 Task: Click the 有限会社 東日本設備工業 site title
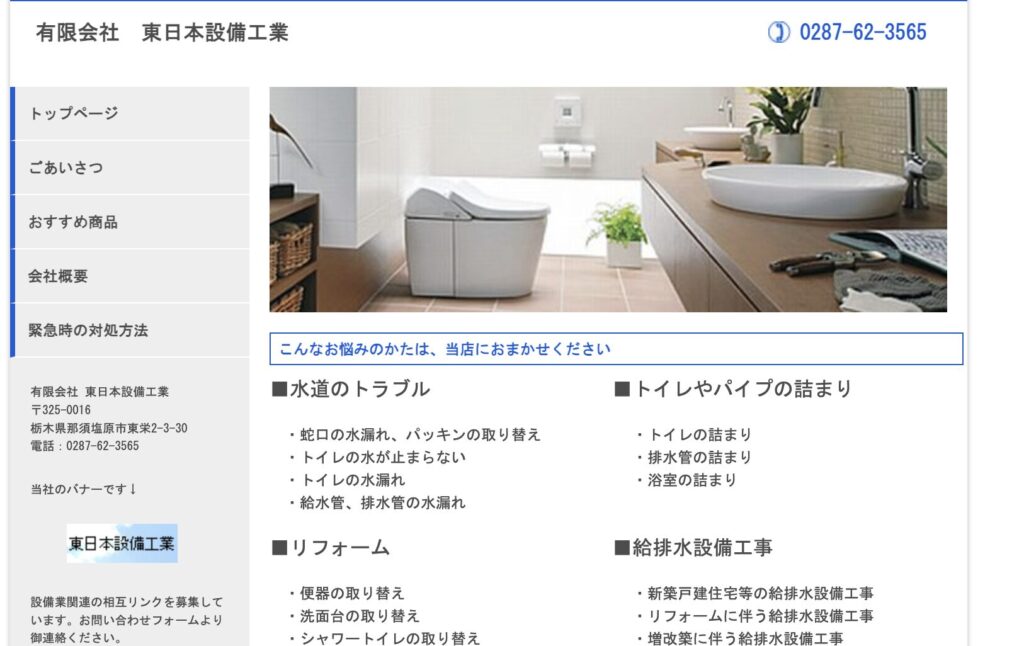[162, 32]
